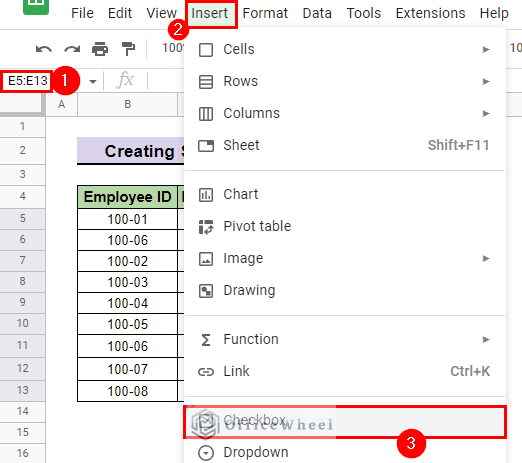The image size is (522, 463).
Task: Click the Dropdown circled-arrow icon
Action: [206, 453]
